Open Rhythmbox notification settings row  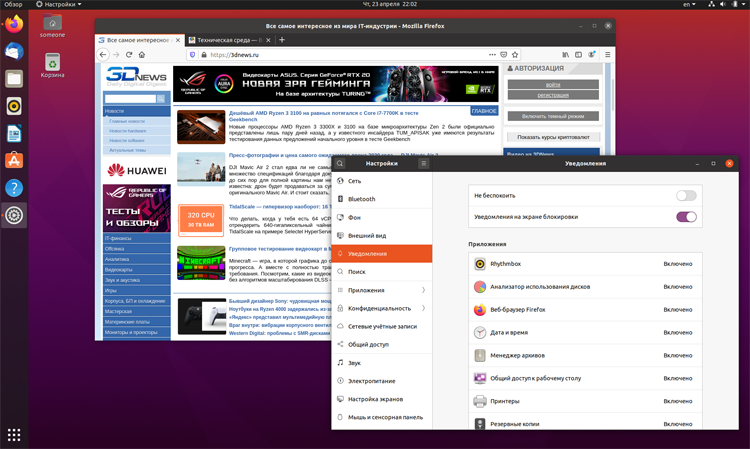(585, 264)
